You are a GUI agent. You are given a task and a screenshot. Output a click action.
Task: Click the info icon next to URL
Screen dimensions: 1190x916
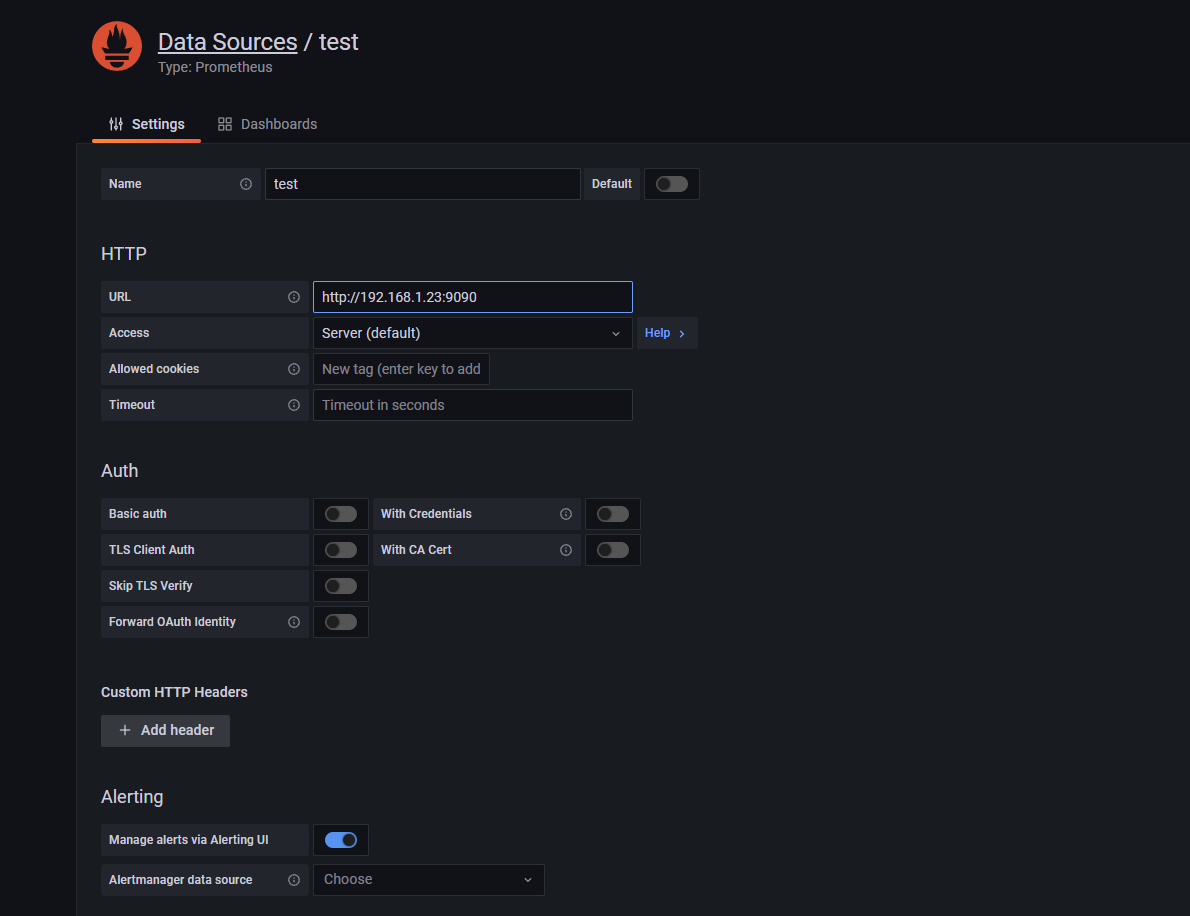pos(294,297)
